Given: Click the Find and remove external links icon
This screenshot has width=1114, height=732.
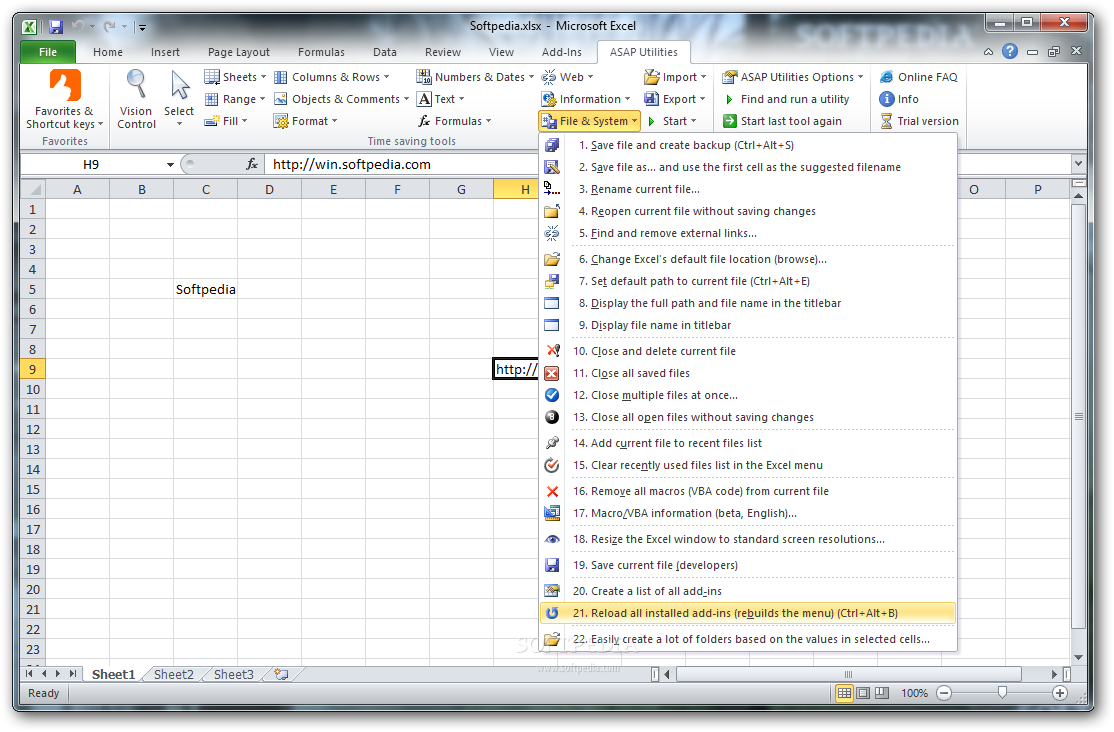Looking at the screenshot, I should tap(552, 233).
